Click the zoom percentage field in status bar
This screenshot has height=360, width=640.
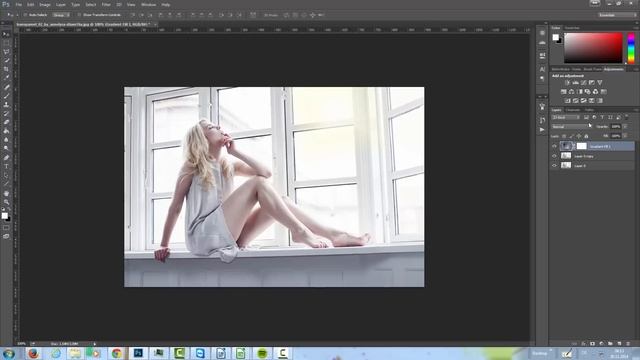tap(22, 344)
